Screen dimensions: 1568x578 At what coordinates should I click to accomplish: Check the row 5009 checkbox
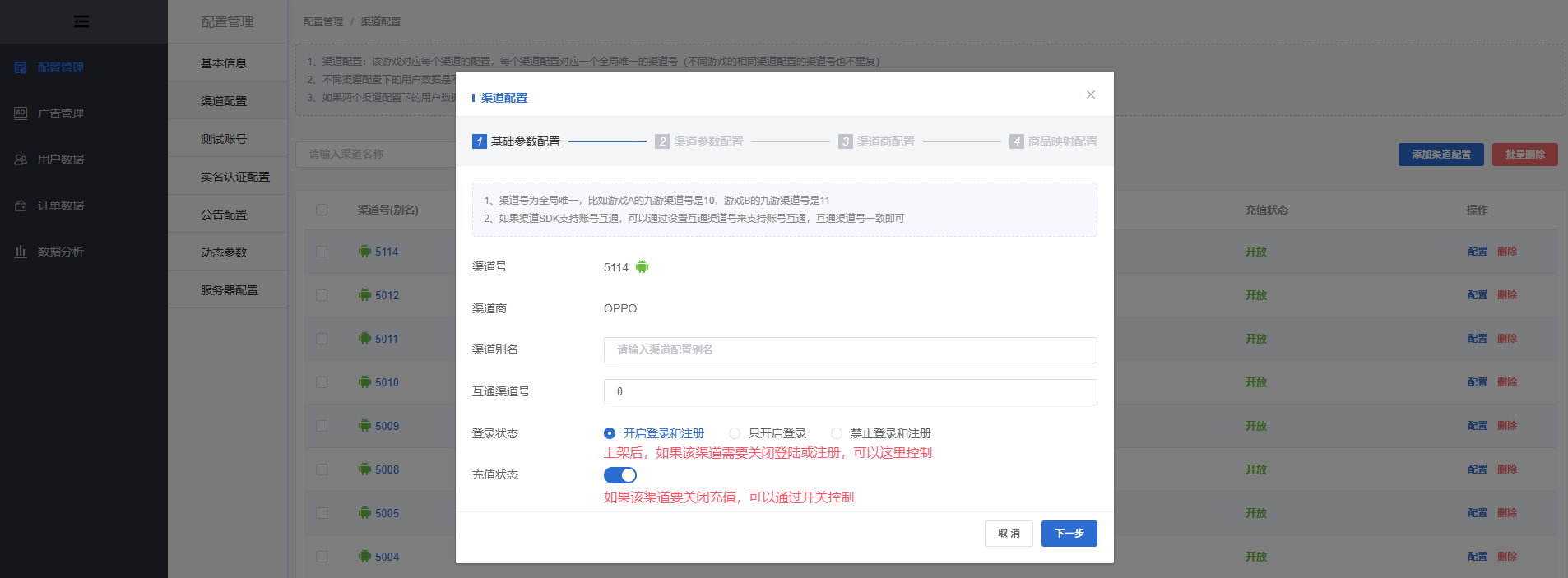pyautogui.click(x=322, y=426)
